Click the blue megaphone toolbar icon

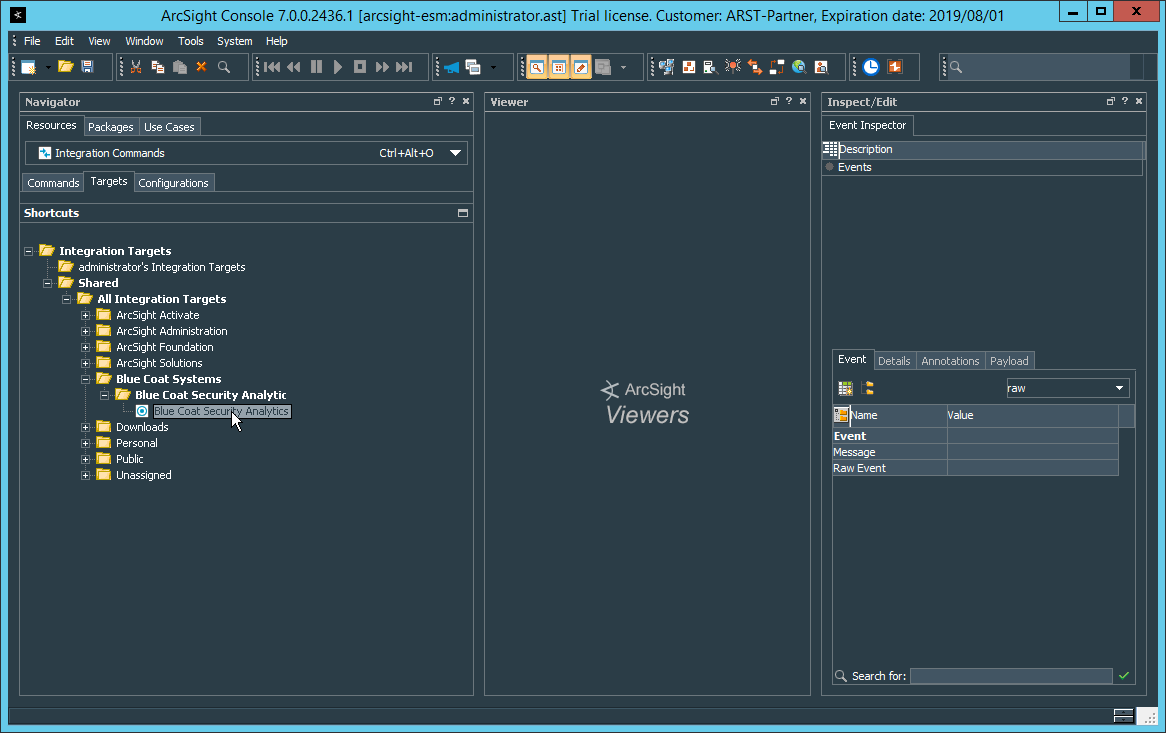pyautogui.click(x=451, y=67)
